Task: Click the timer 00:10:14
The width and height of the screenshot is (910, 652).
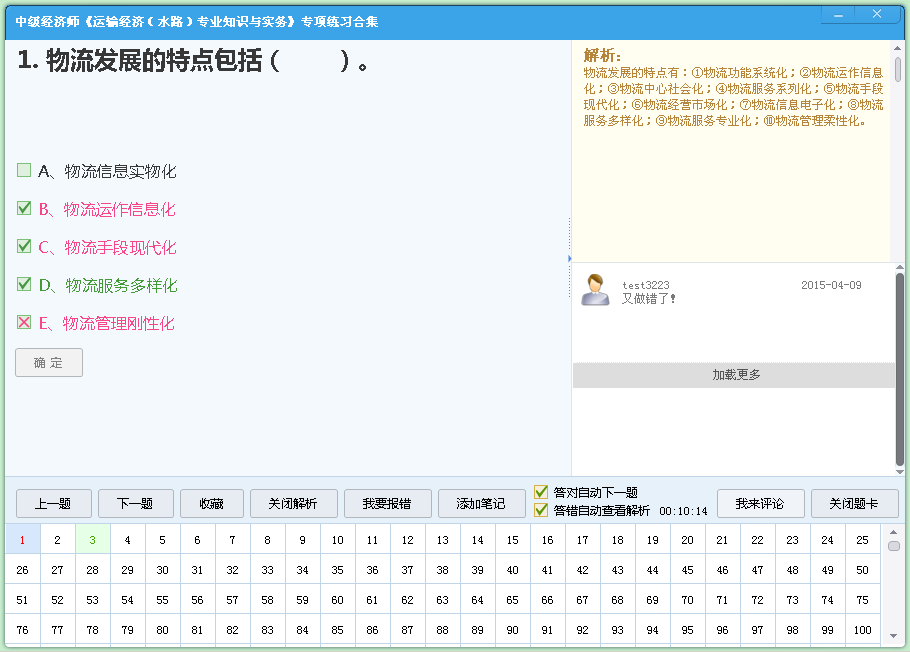Action: pos(684,511)
